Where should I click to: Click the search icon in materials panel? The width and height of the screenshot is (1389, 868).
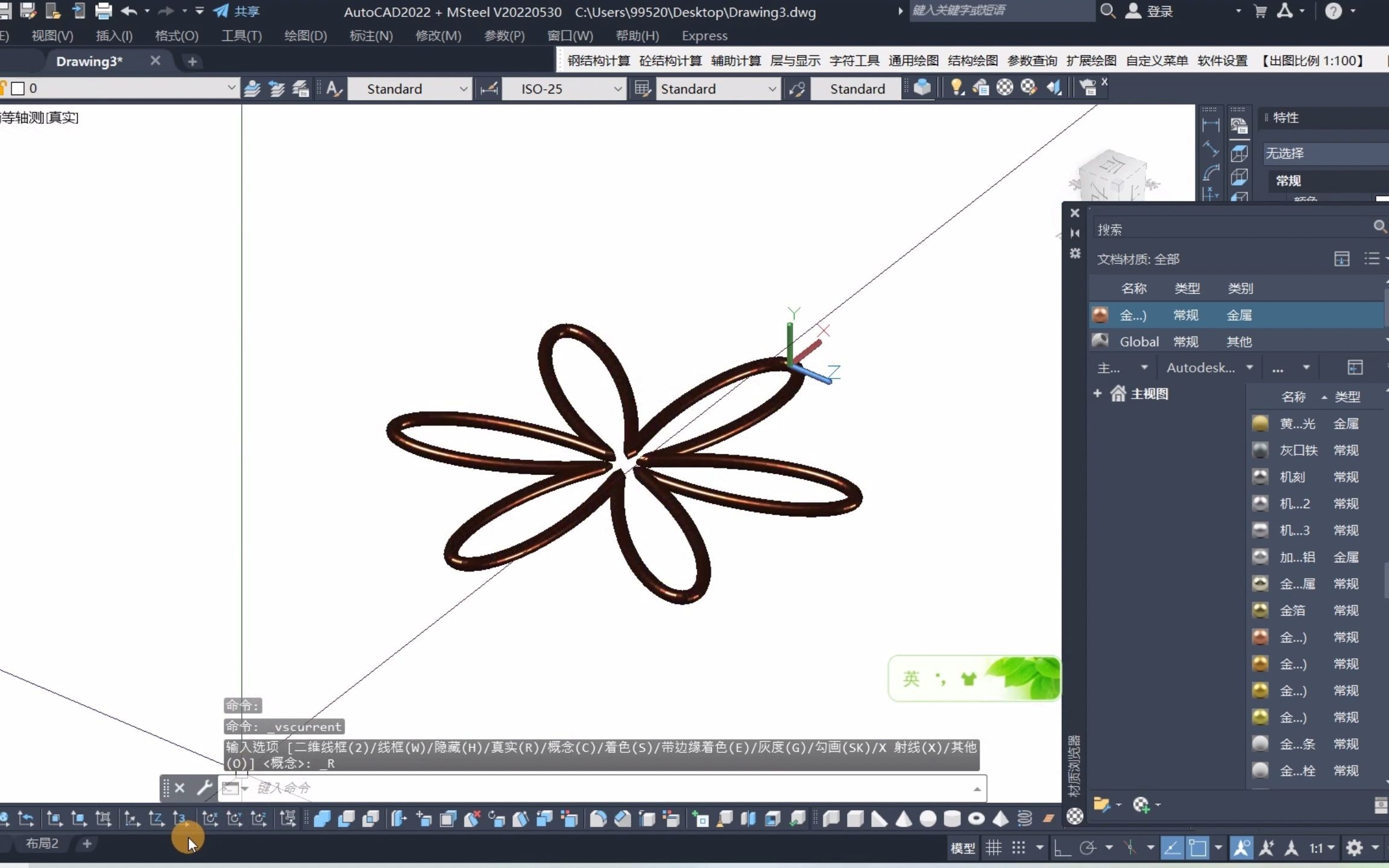pos(1380,228)
